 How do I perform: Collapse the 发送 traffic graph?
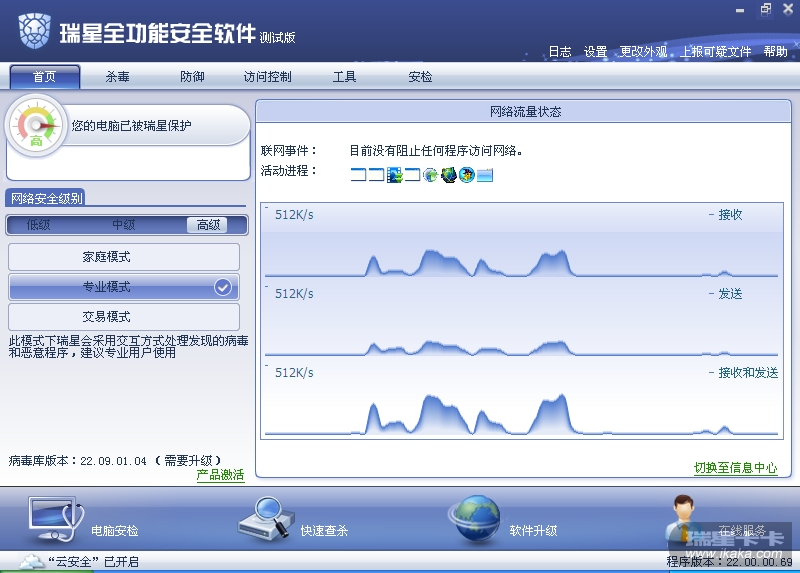711,294
